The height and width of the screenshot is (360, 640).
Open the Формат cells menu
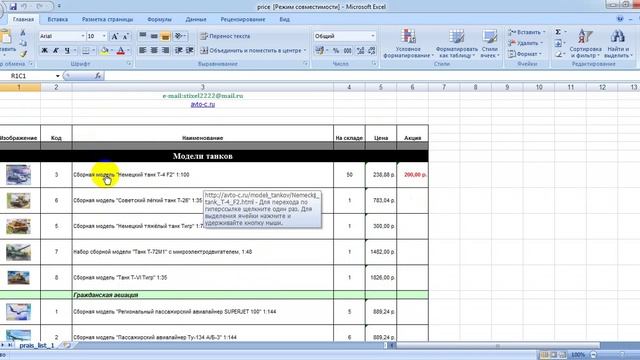click(x=524, y=54)
